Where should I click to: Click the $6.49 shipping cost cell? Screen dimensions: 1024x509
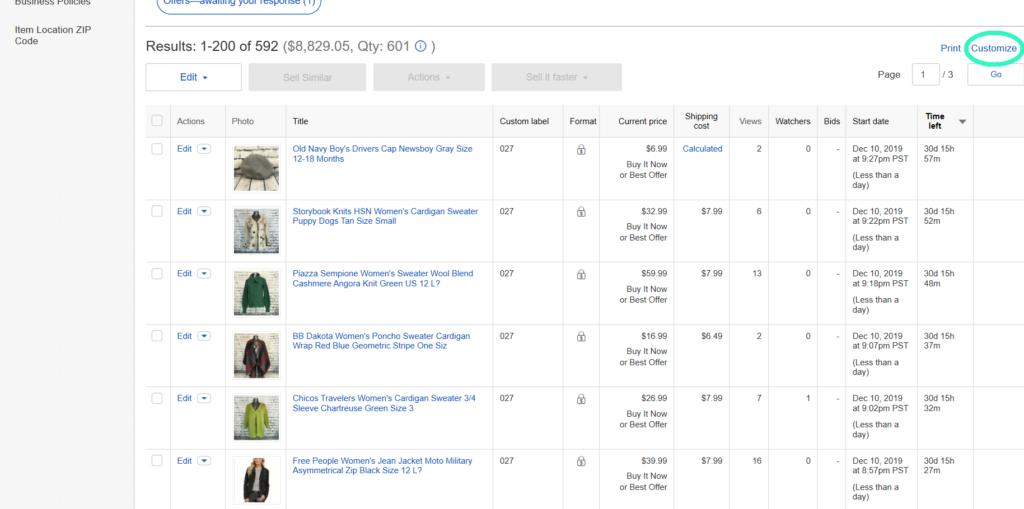712,336
